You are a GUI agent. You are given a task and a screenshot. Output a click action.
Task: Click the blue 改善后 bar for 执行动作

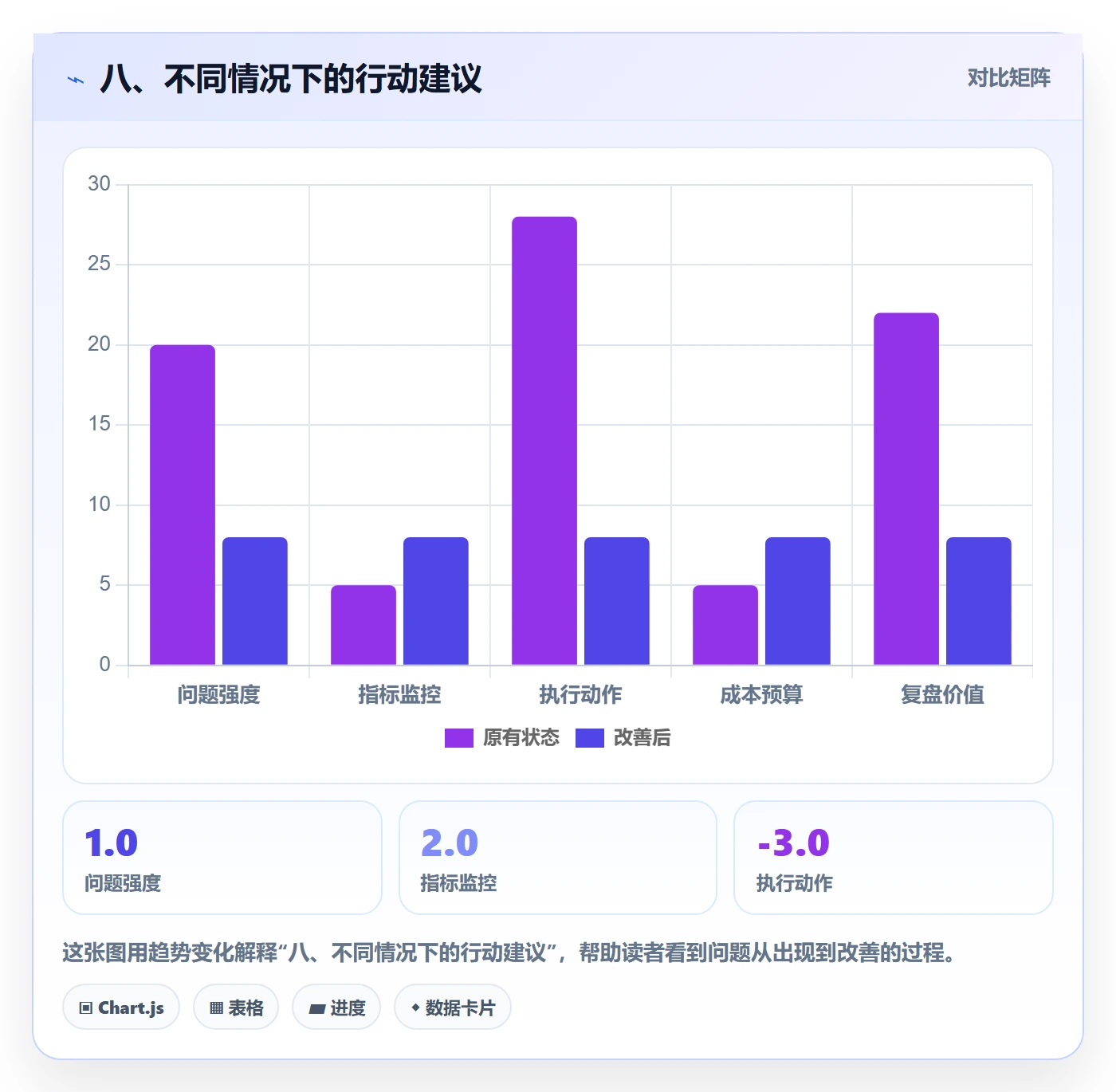[617, 601]
